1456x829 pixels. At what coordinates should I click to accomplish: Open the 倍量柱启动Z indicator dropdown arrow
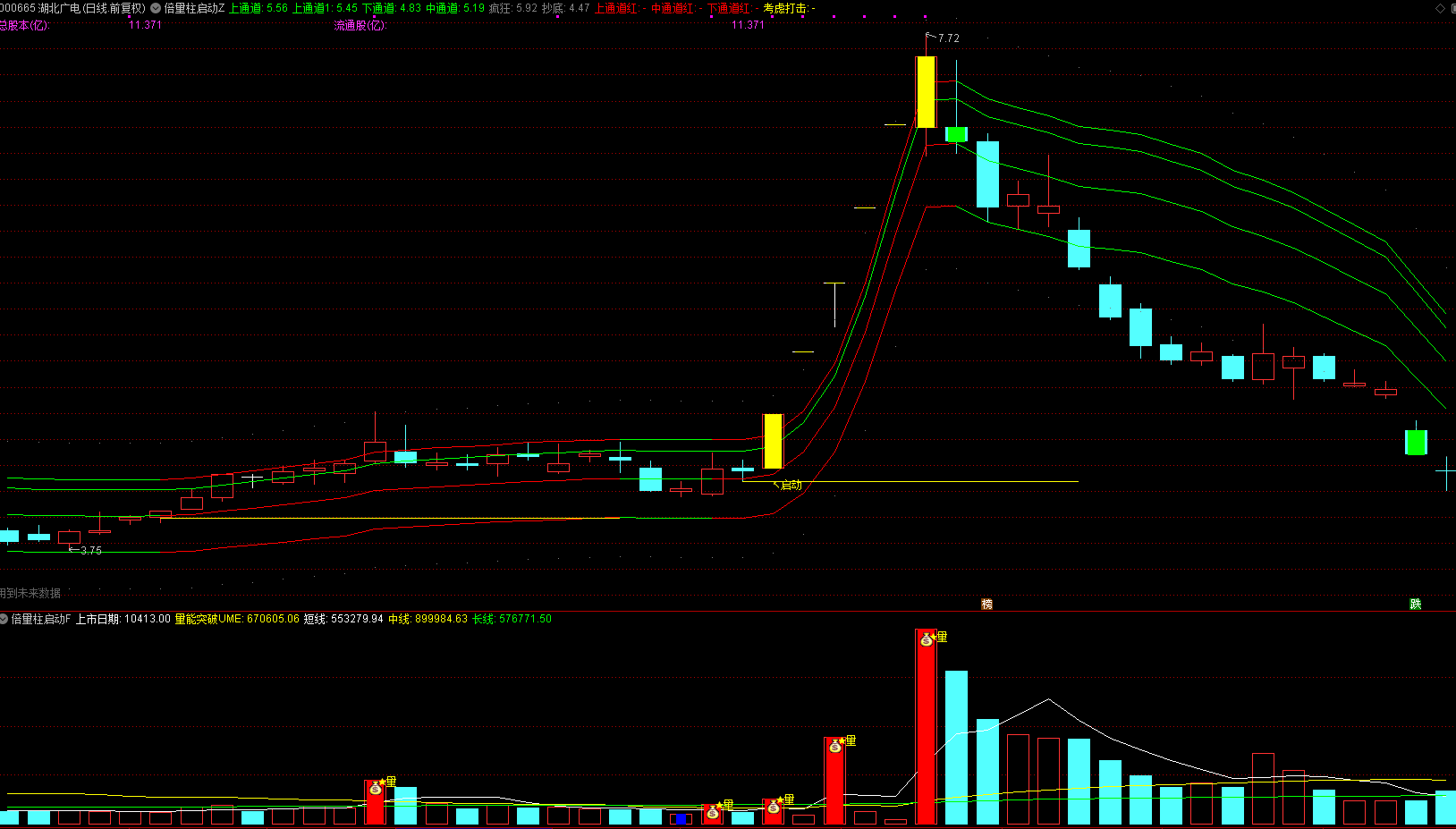(156, 8)
